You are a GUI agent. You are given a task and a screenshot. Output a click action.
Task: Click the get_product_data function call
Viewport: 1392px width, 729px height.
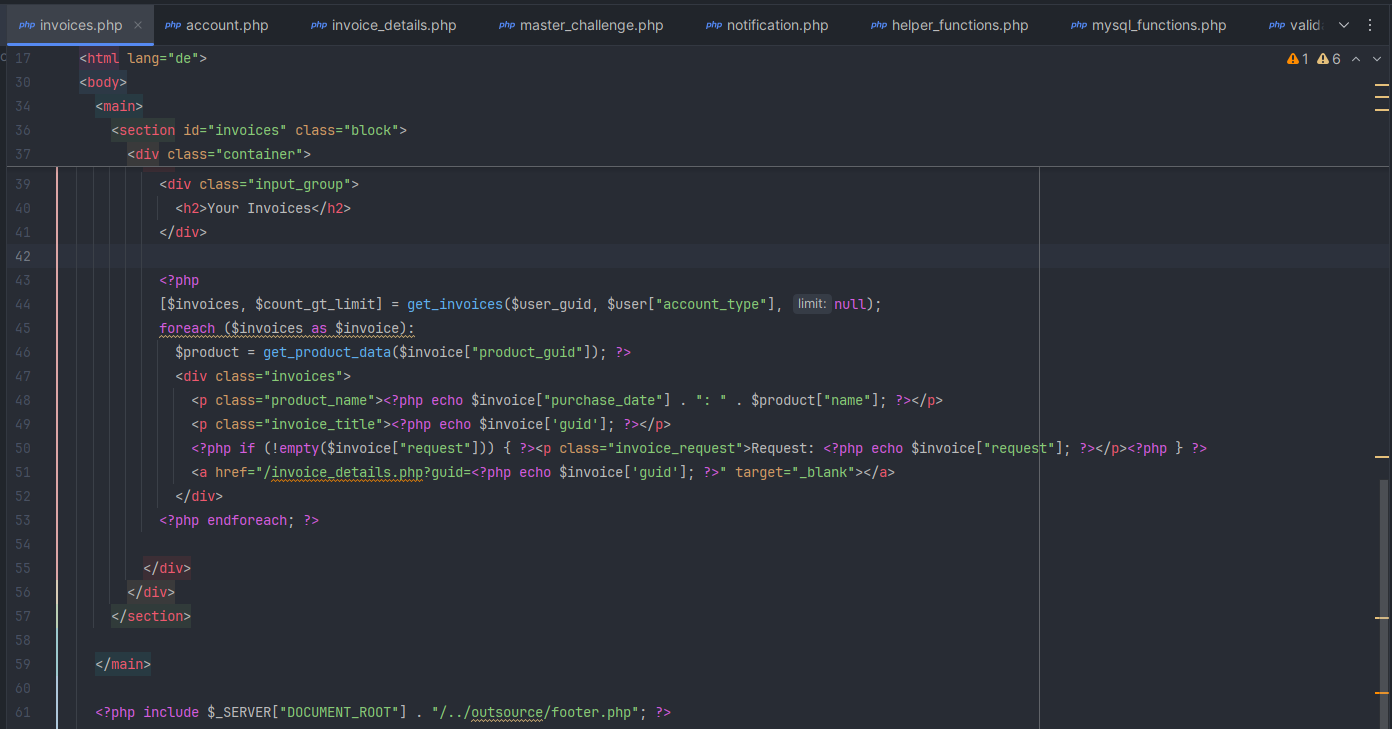pos(326,352)
